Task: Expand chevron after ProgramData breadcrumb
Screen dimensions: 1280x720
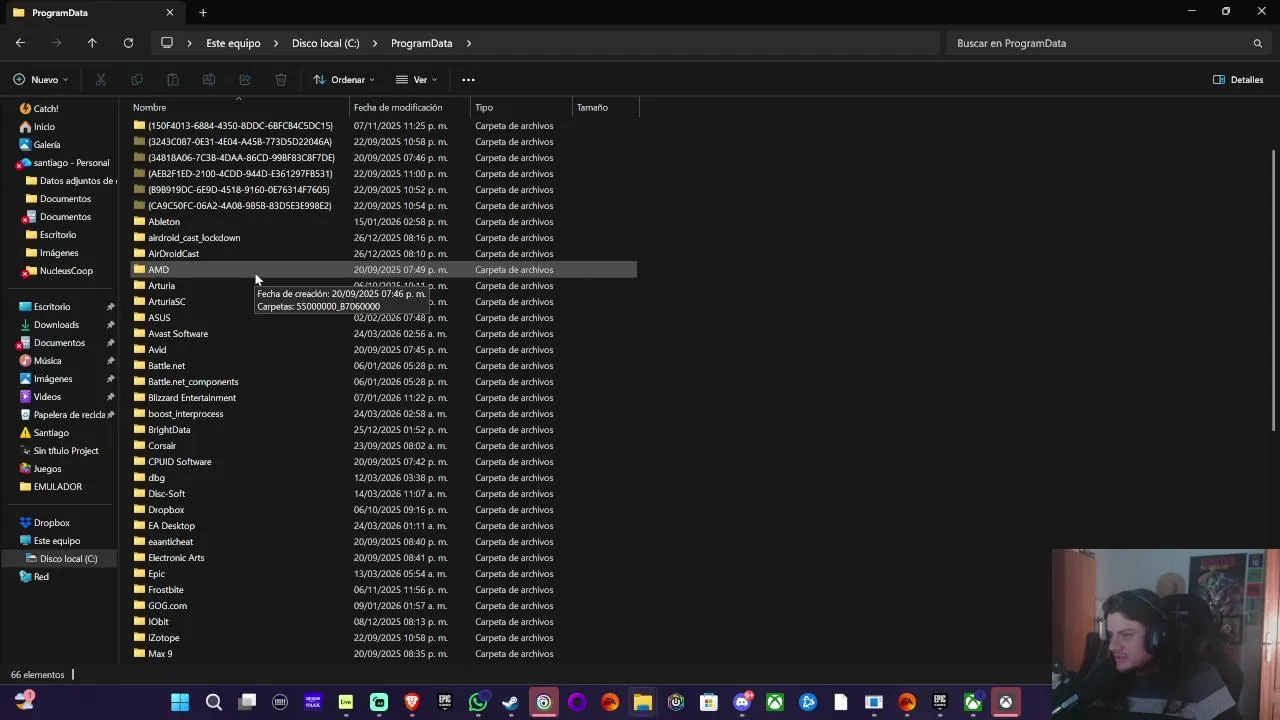Action: click(468, 43)
